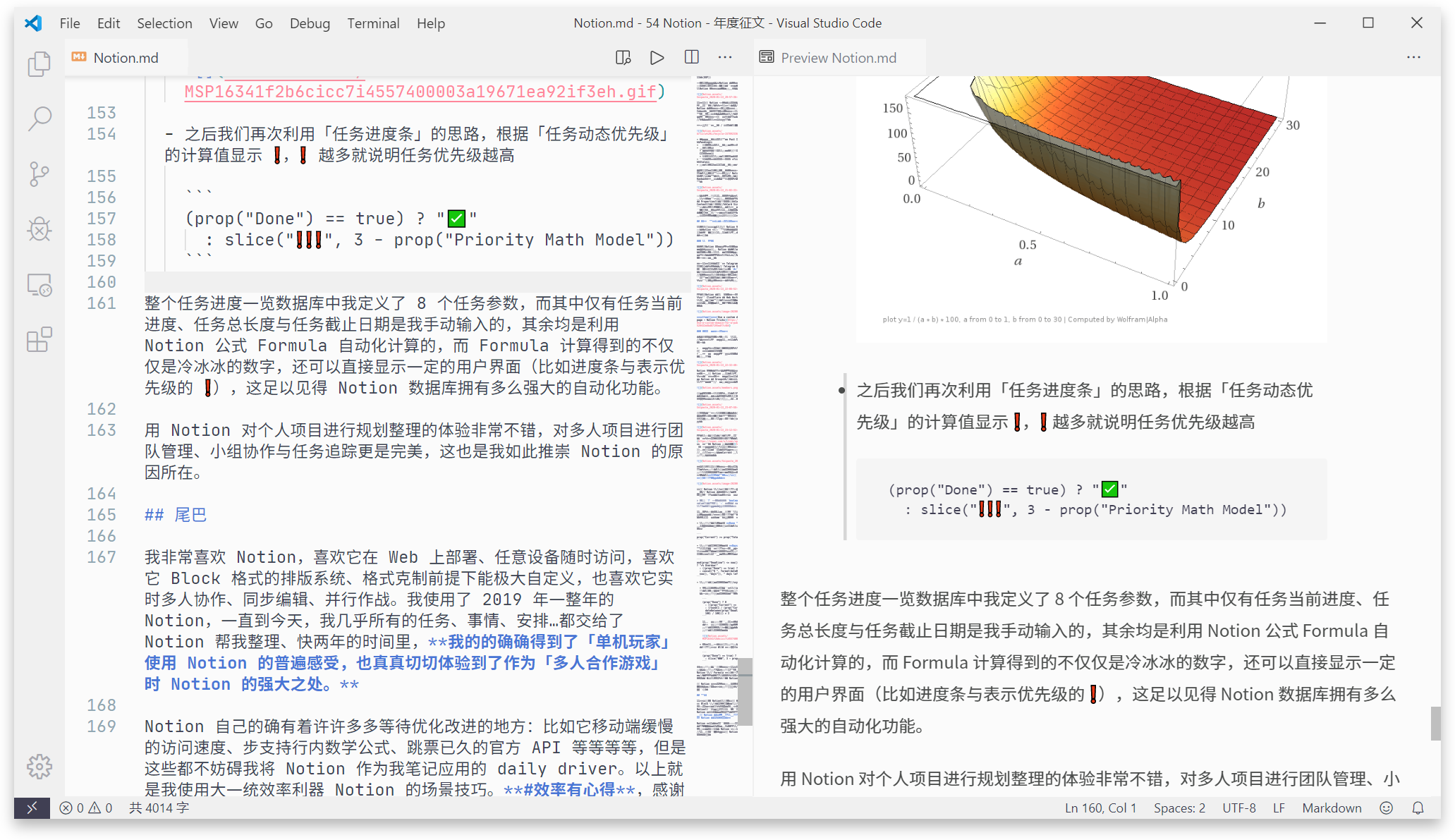The image size is (1455, 840).
Task: Open the Explorer view in activity bar
Action: (39, 64)
